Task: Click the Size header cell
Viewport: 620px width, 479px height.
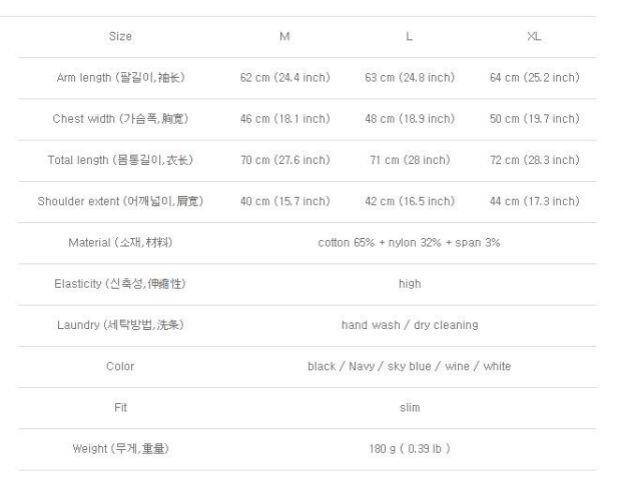Action: point(120,36)
